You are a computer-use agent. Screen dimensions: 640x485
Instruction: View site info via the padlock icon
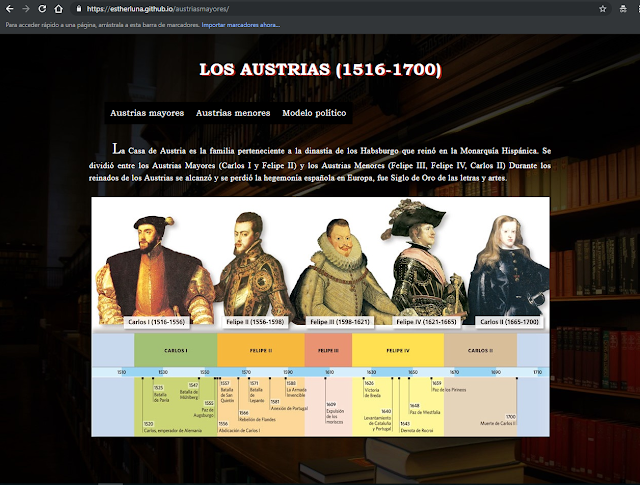[x=79, y=9]
